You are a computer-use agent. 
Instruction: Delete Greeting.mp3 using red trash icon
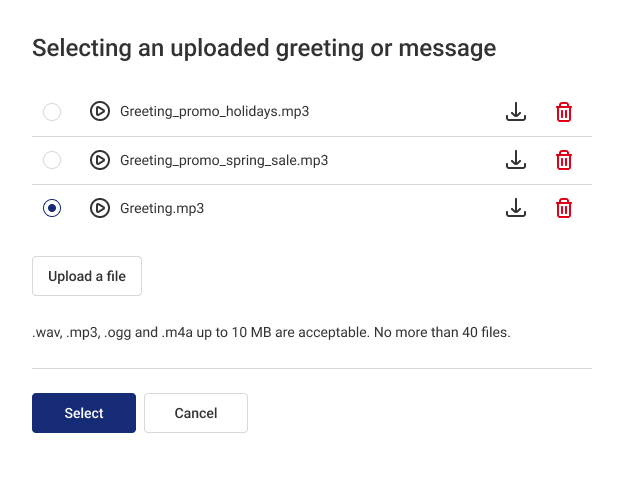pos(564,208)
